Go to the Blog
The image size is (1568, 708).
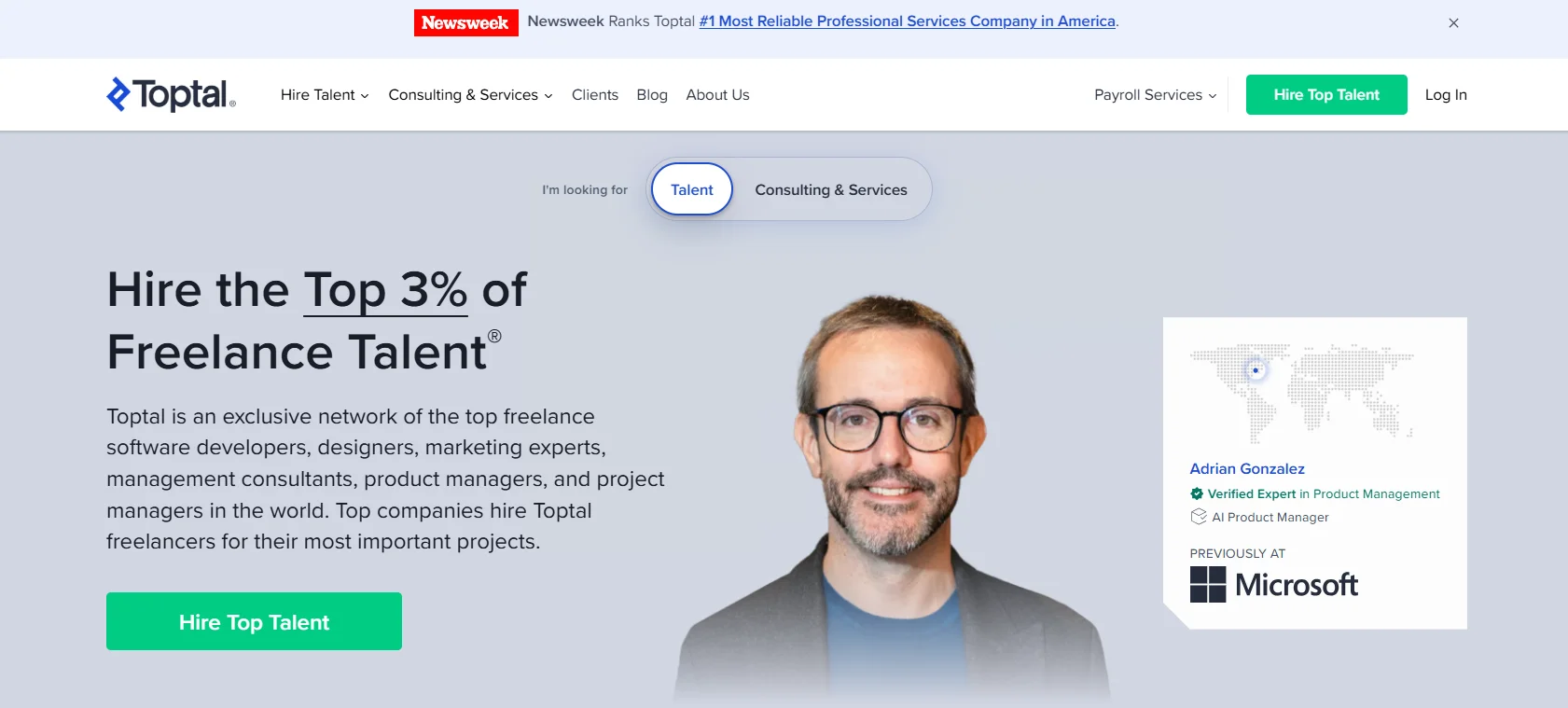(652, 95)
